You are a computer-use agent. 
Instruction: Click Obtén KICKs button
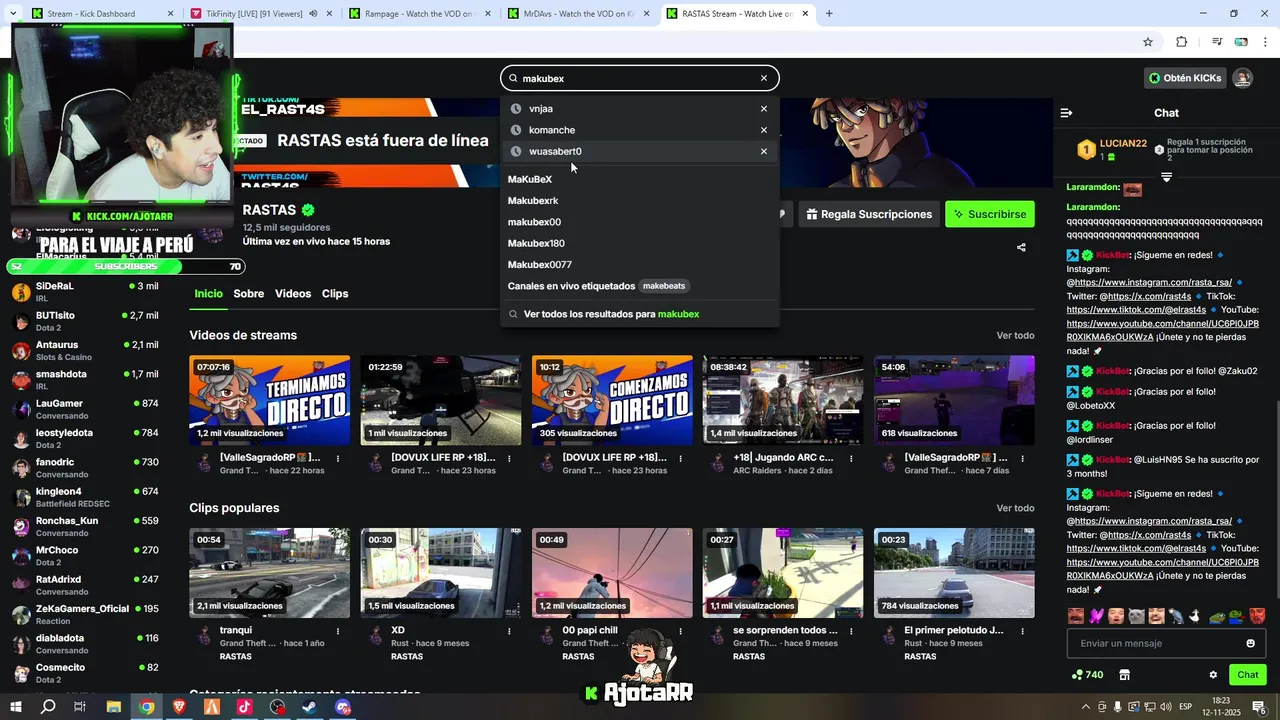[x=1185, y=78]
